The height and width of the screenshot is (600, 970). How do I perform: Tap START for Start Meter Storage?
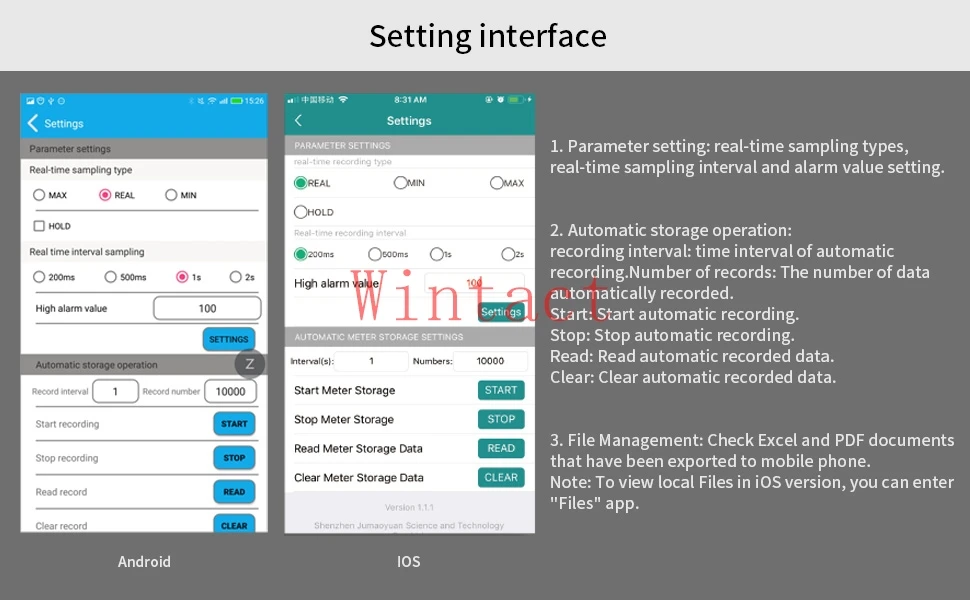501,390
